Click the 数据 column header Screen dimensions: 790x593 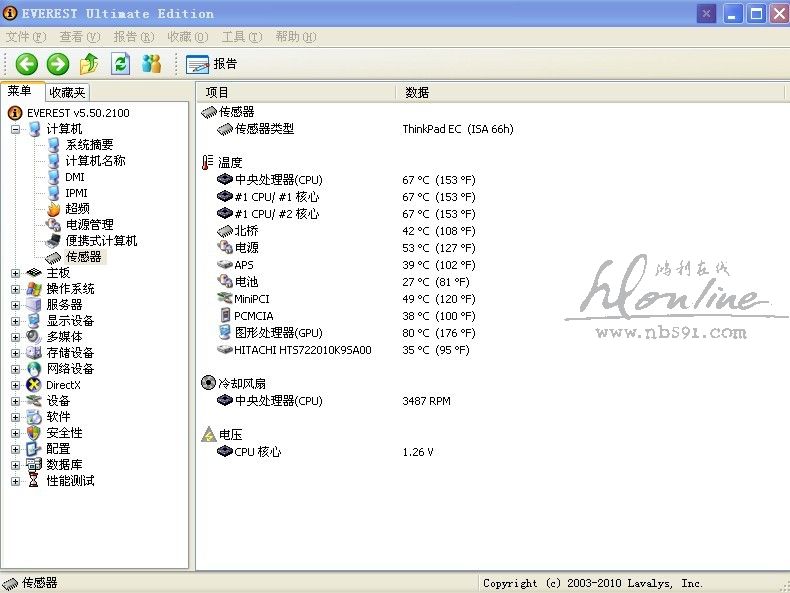tap(417, 92)
